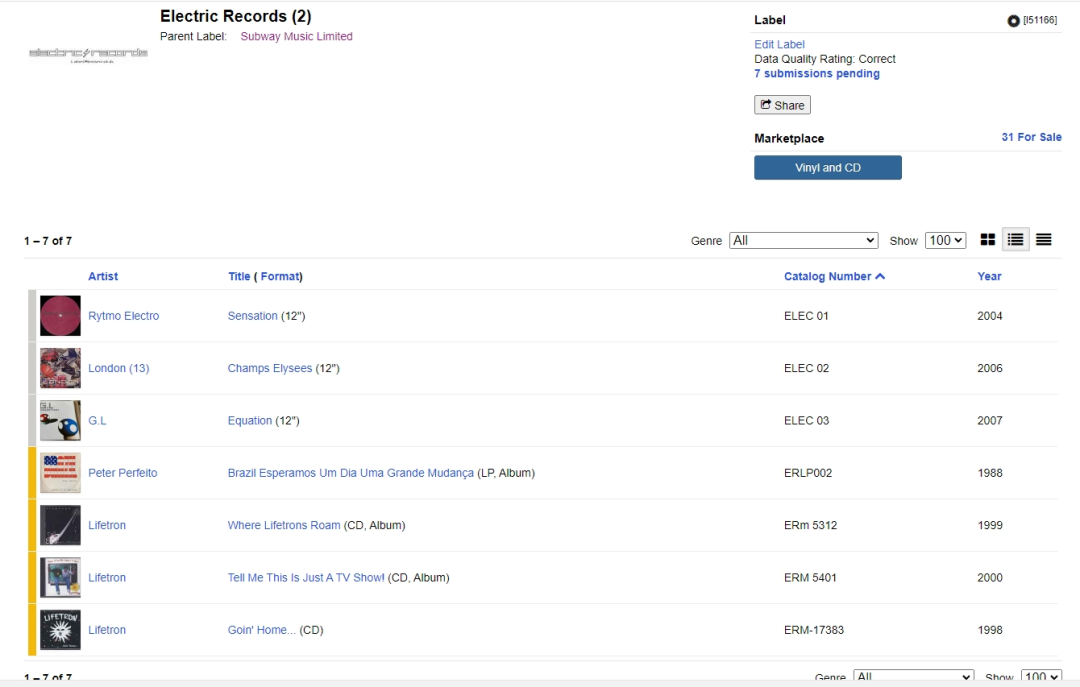
Task: Select the list-with-images view icon
Action: [1015, 240]
